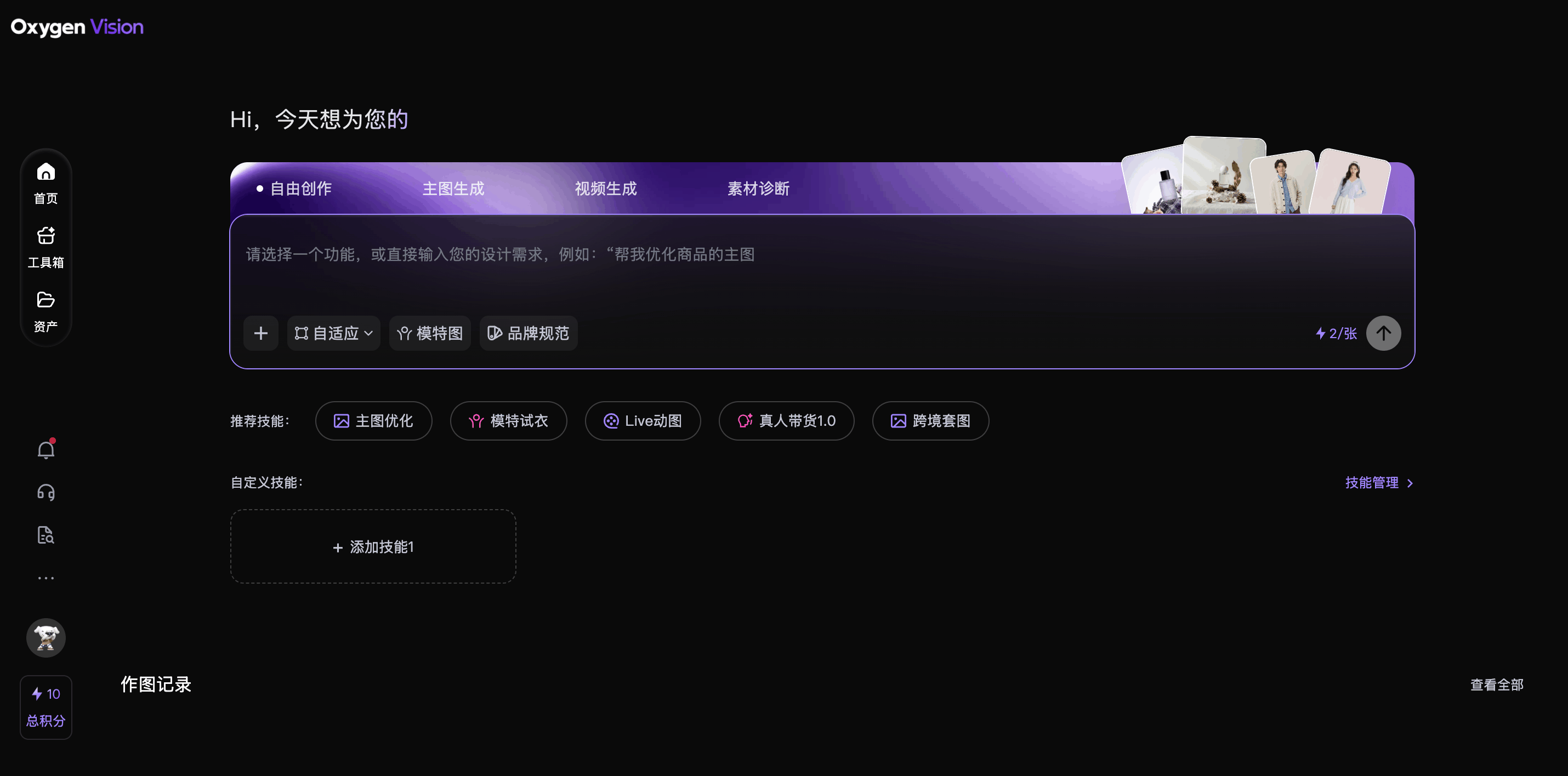
Task: Click the 添加技能1 dashed card
Action: tap(373, 546)
